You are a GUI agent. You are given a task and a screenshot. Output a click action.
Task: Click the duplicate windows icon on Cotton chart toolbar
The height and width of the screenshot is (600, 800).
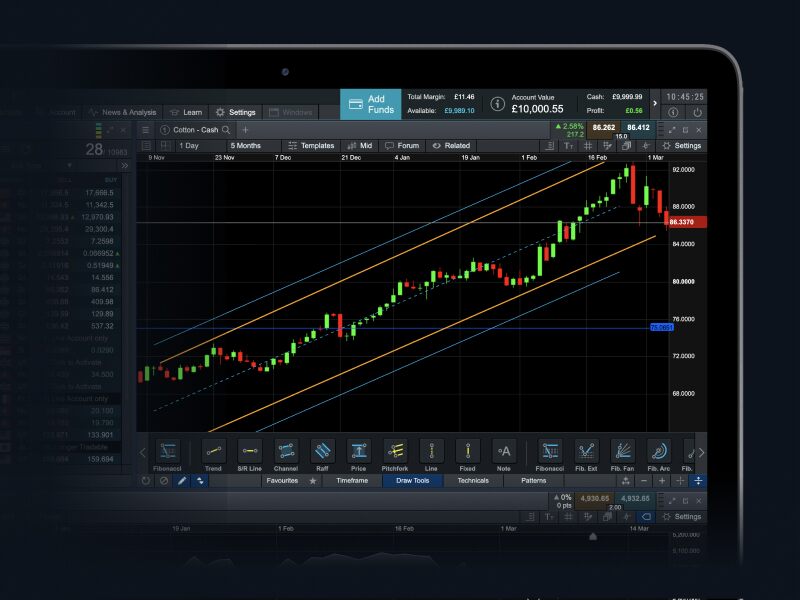tap(626, 146)
